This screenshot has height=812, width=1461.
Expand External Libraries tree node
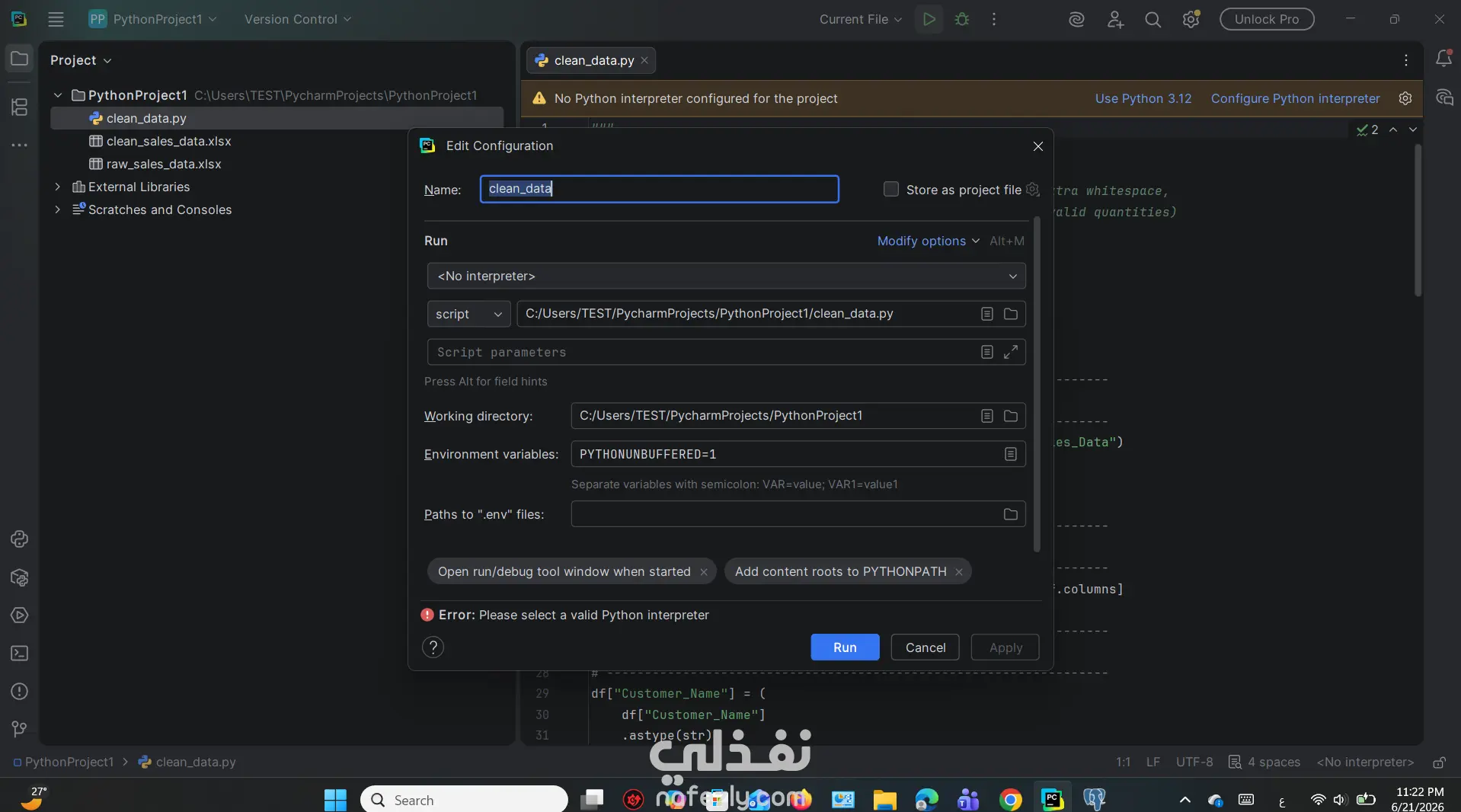pyautogui.click(x=58, y=187)
